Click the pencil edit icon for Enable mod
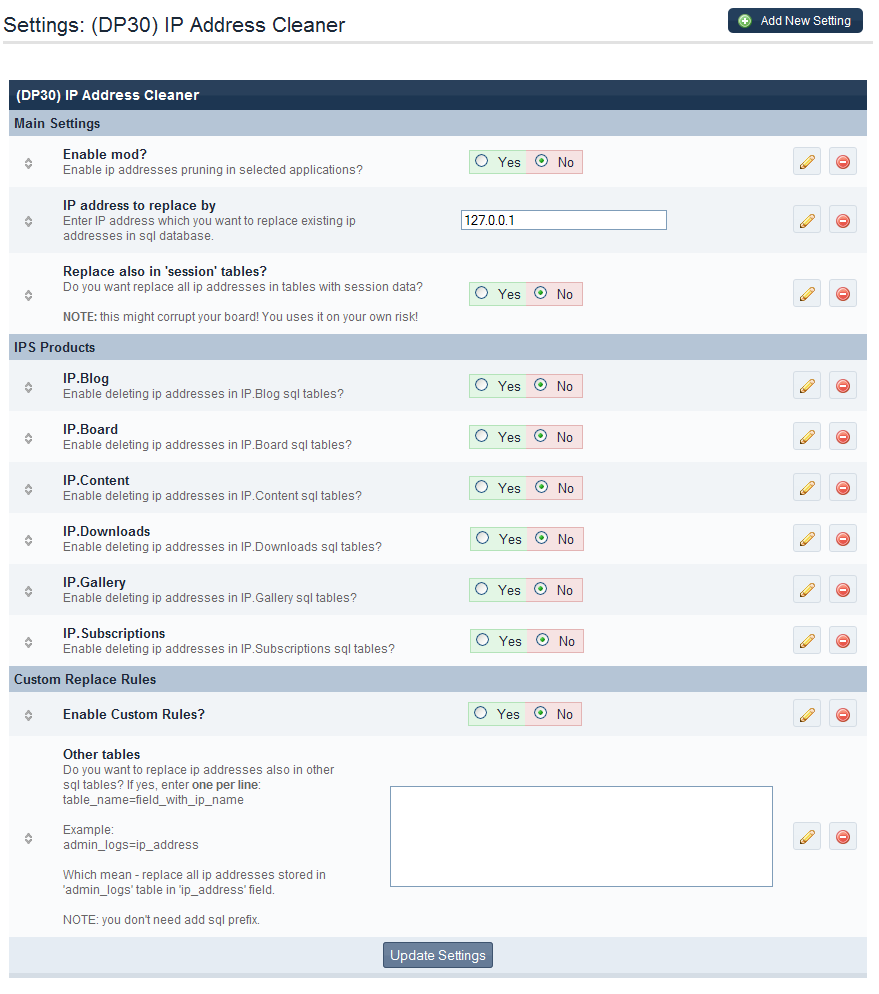The image size is (879, 994). 807,162
